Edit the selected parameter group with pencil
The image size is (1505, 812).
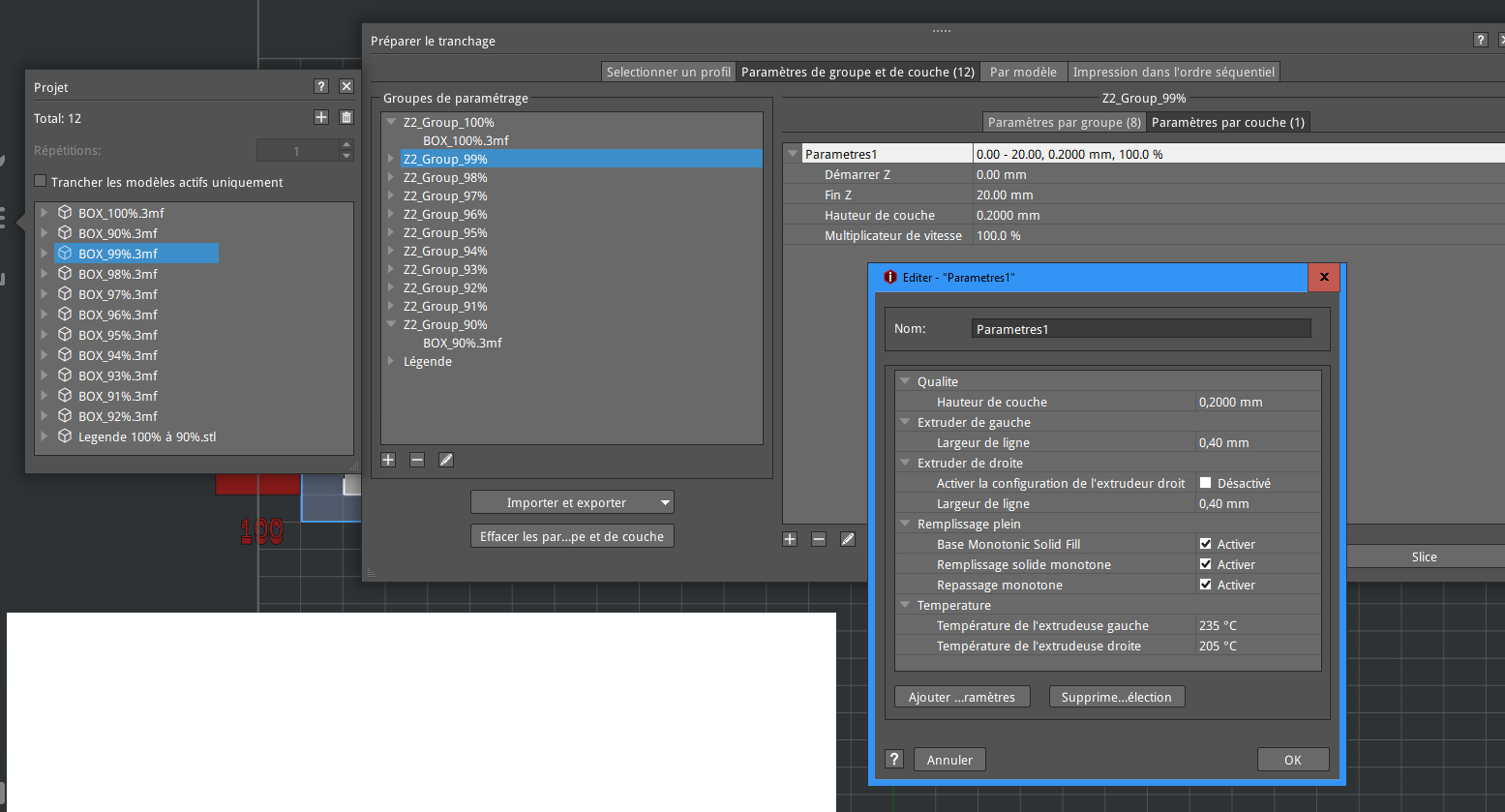coord(446,460)
